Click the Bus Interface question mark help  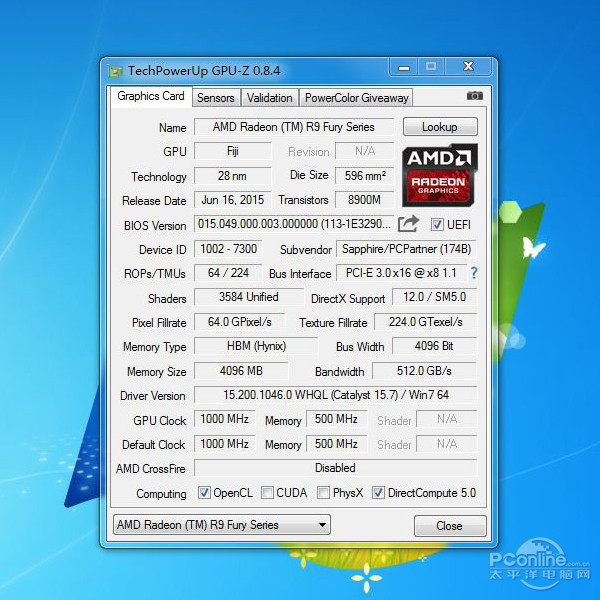click(474, 273)
